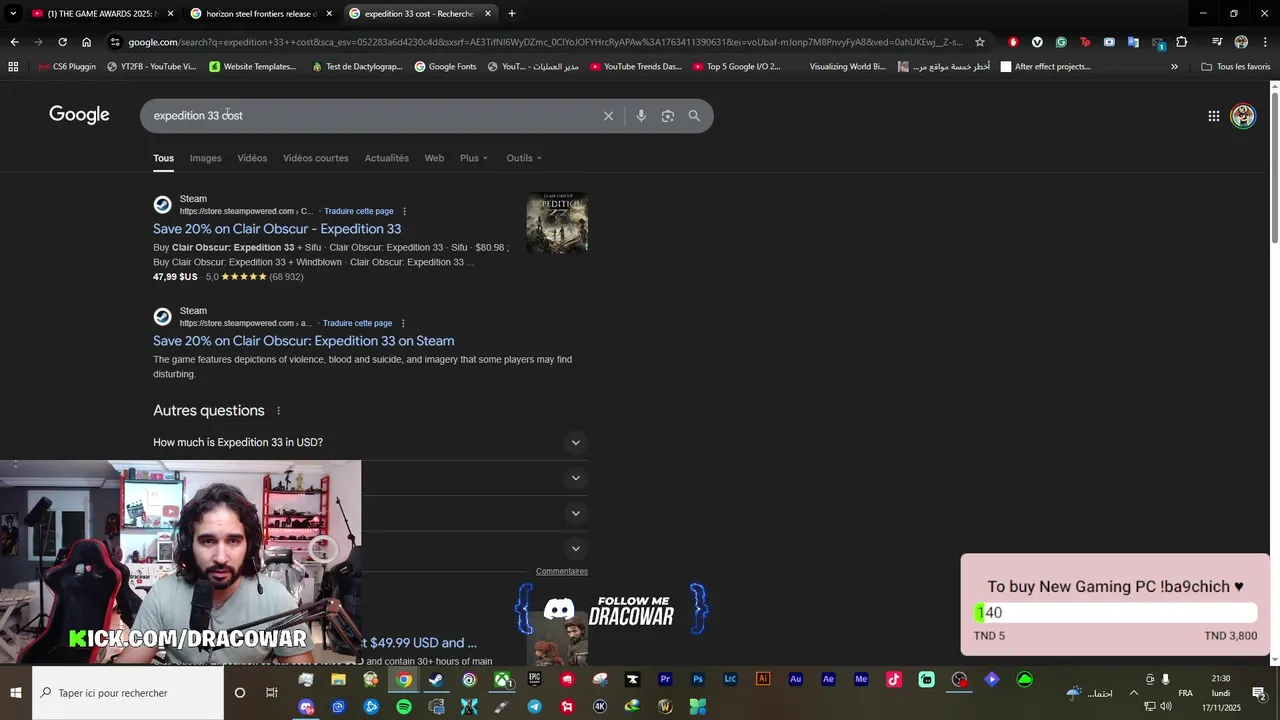Screen dimensions: 1280x720
Task: Reload the current page
Action: (x=62, y=42)
